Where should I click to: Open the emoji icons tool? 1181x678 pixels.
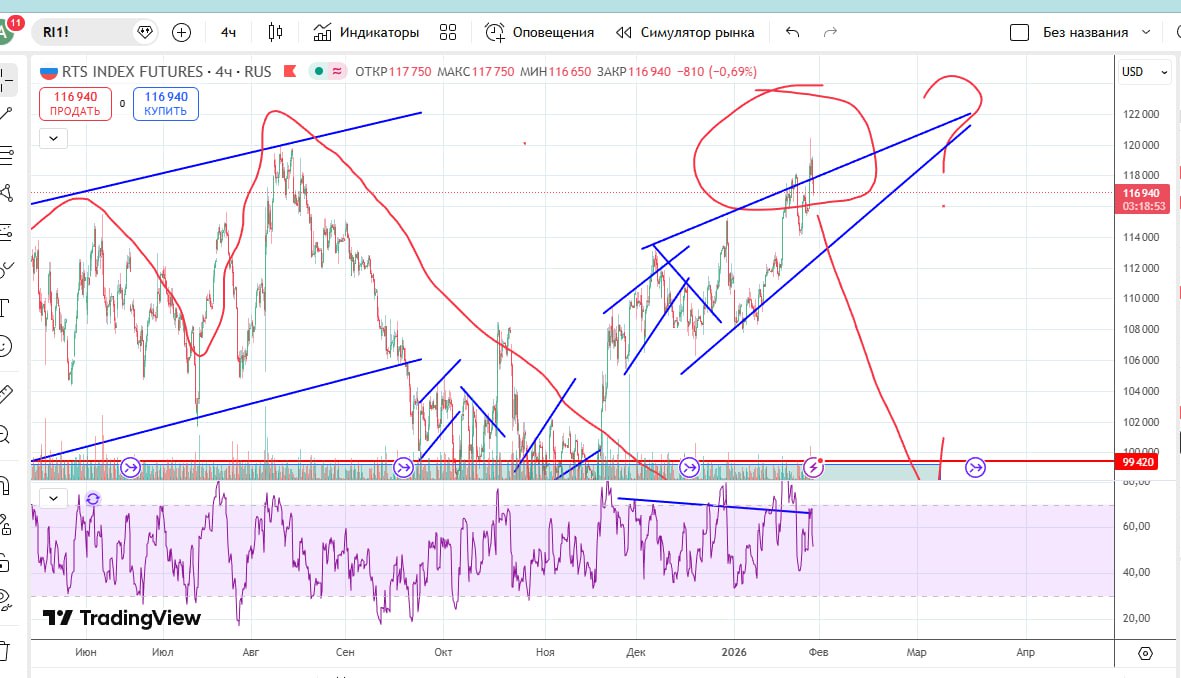pyautogui.click(x=5, y=346)
